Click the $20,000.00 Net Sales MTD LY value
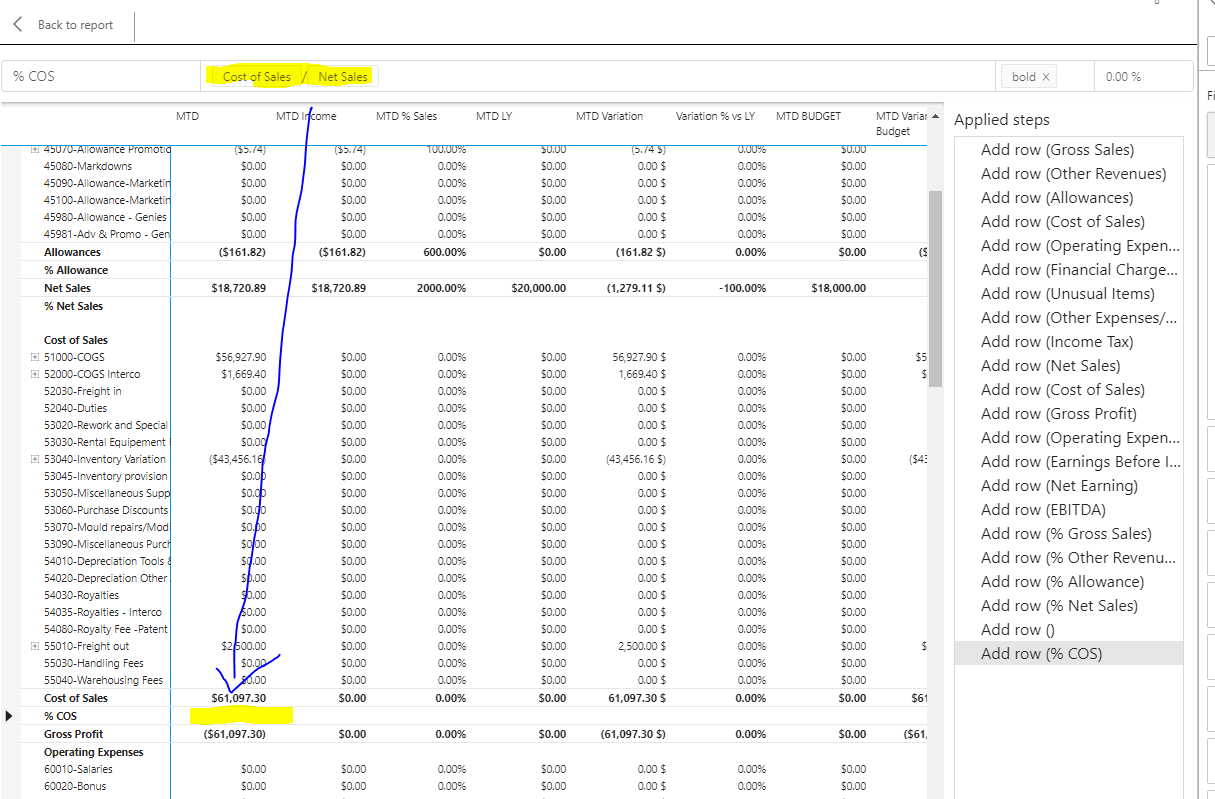This screenshot has height=799, width=1215. 538,288
